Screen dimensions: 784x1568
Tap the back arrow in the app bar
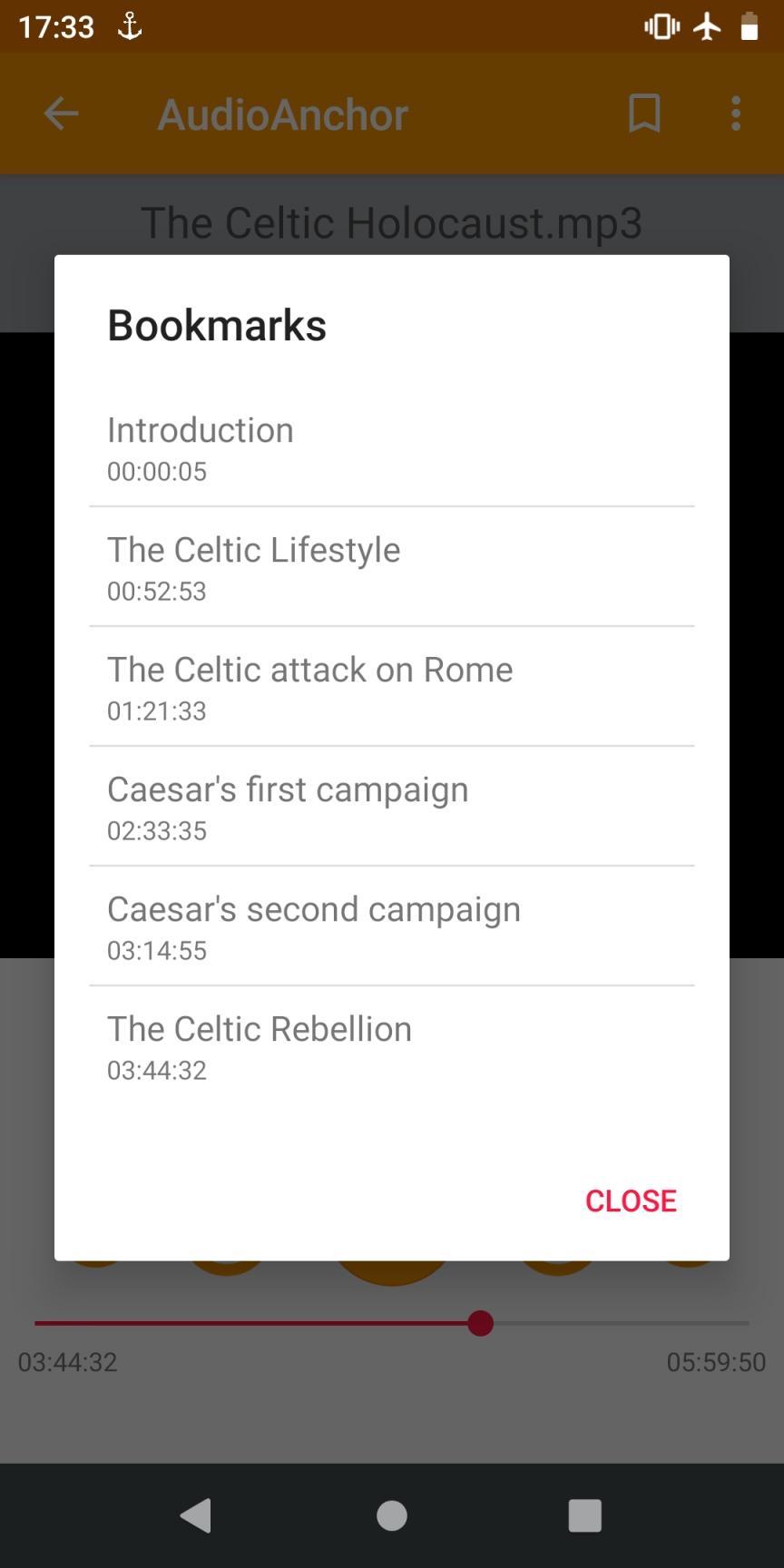[62, 114]
